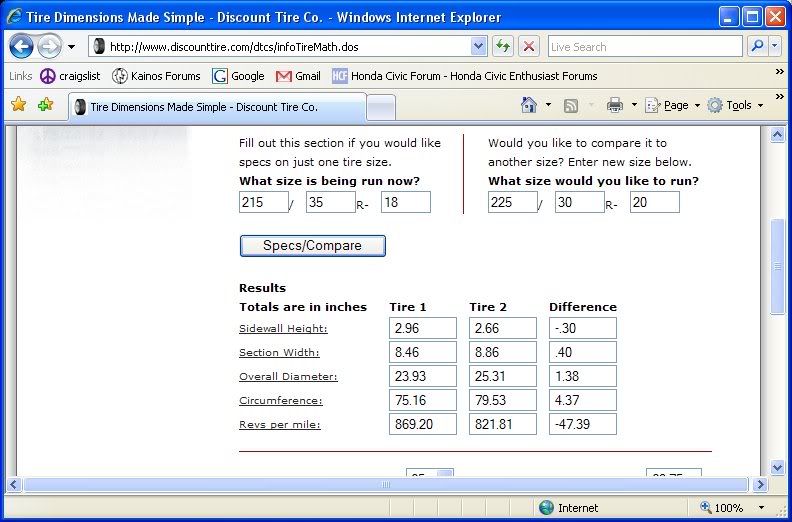Image resolution: width=792 pixels, height=522 pixels.
Task: Click the vertical scrollbar up arrow
Action: point(777,135)
